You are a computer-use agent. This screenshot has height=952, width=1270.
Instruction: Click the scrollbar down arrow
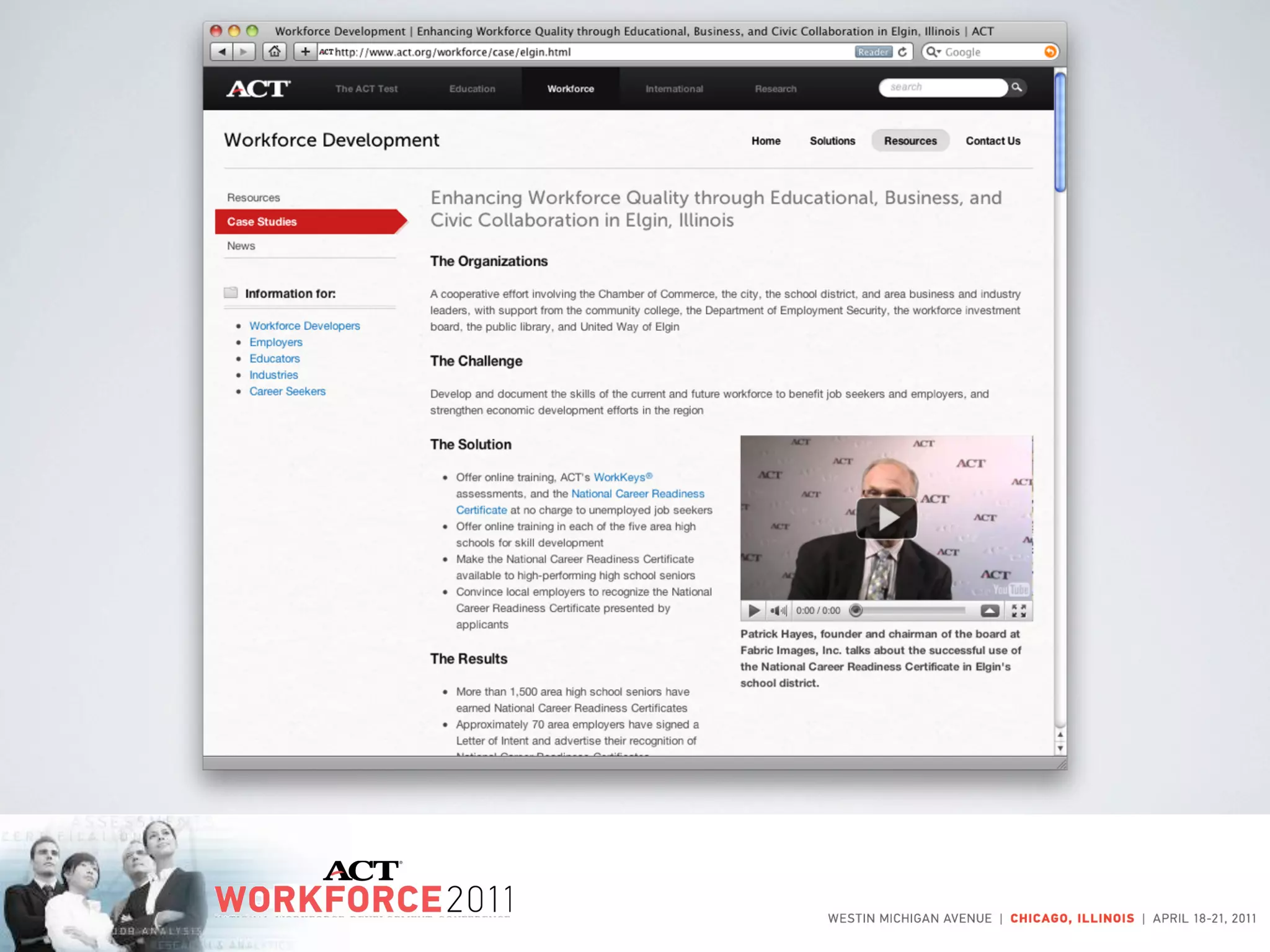1060,748
